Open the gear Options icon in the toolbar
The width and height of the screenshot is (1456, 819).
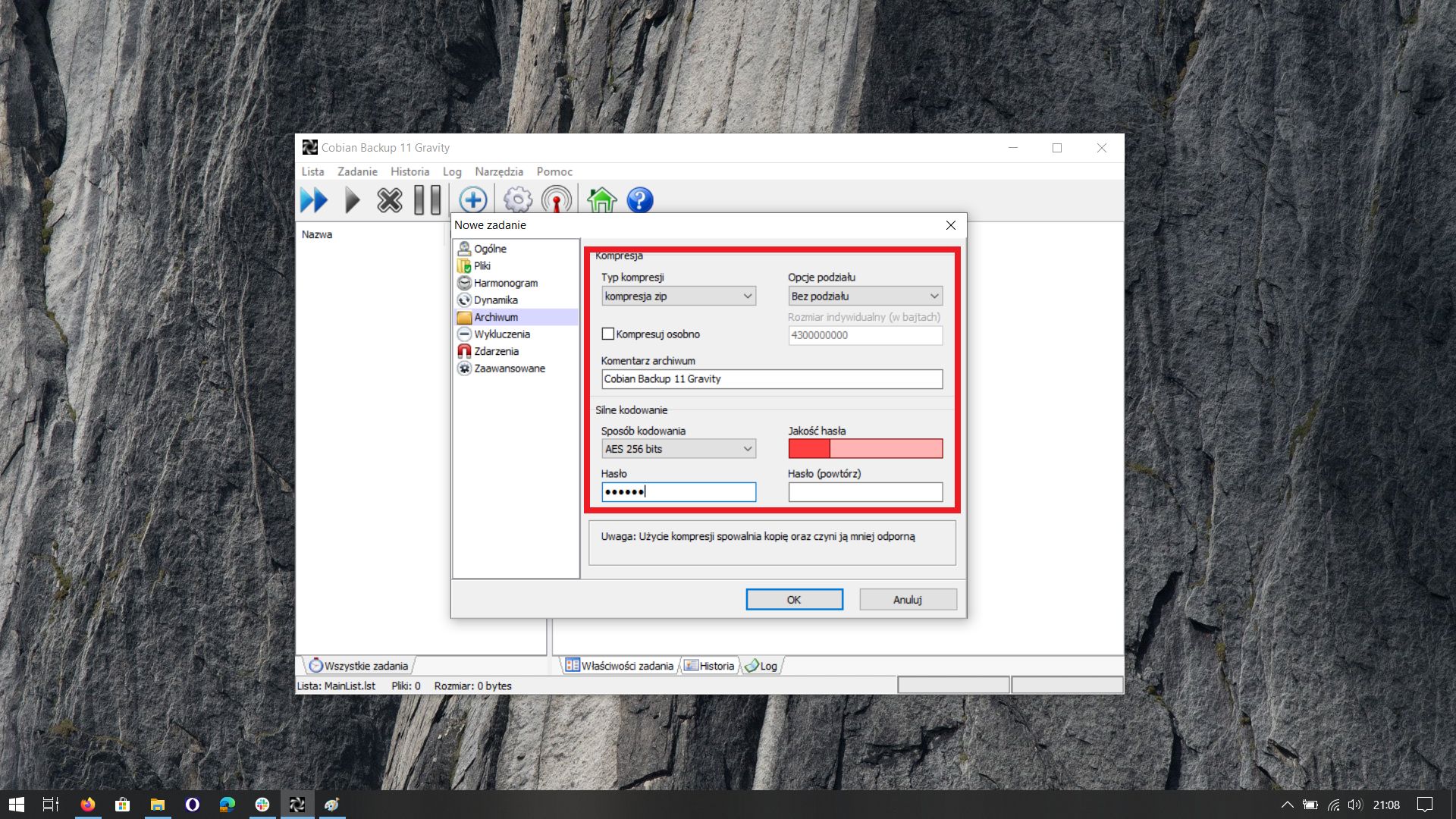pyautogui.click(x=518, y=201)
